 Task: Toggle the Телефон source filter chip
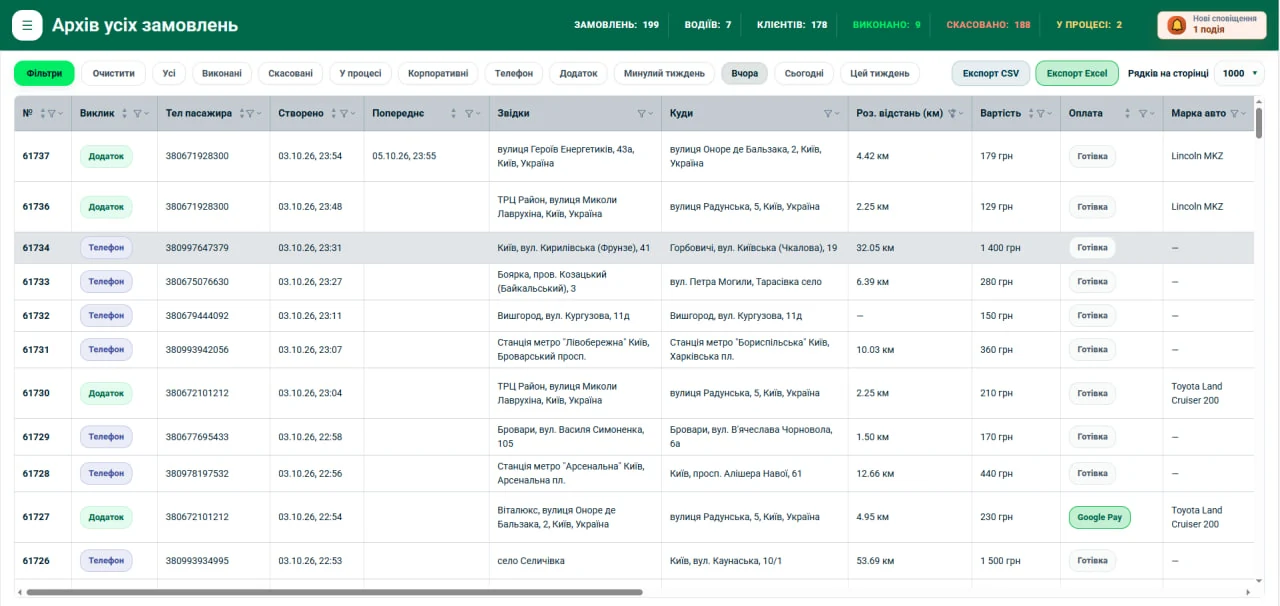pos(514,73)
